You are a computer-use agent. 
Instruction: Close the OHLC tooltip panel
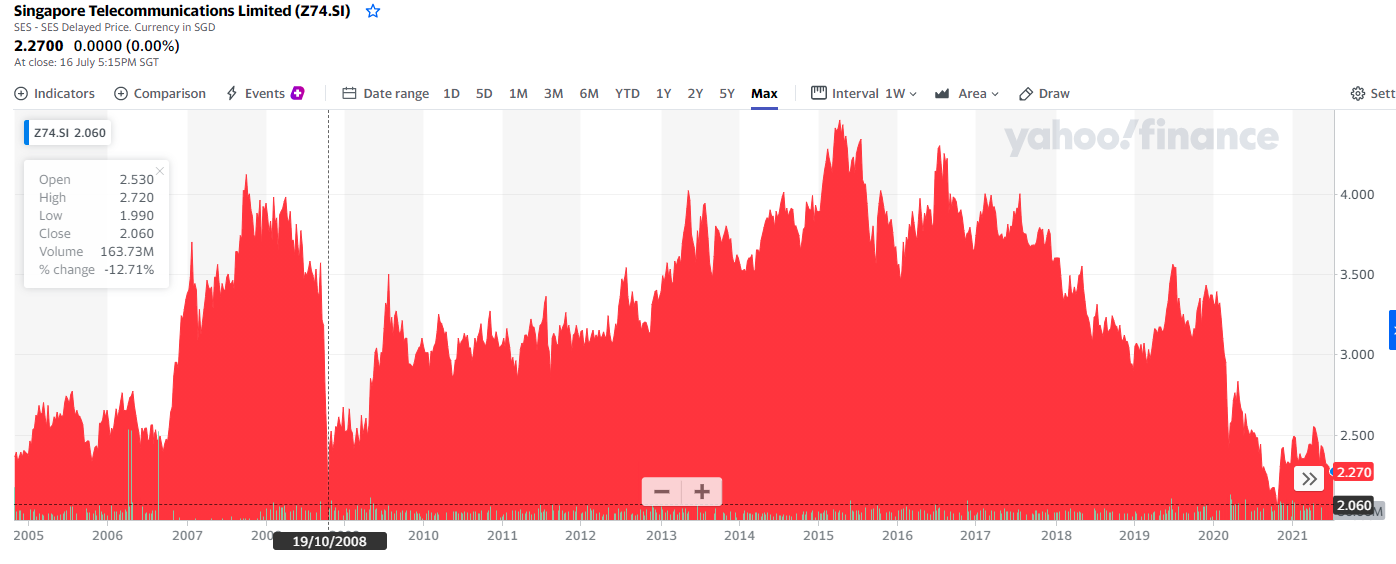[160, 170]
